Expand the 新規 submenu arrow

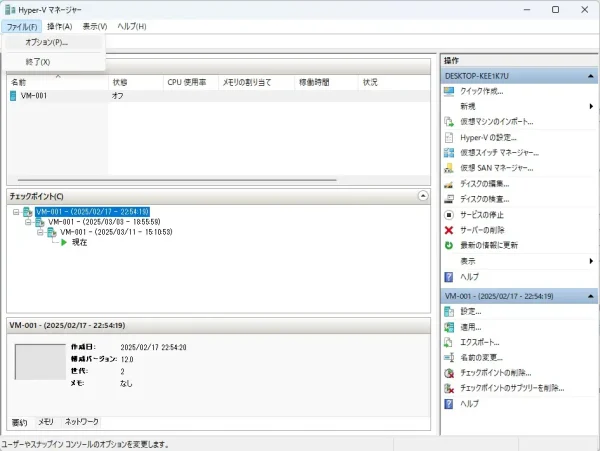[x=591, y=106]
